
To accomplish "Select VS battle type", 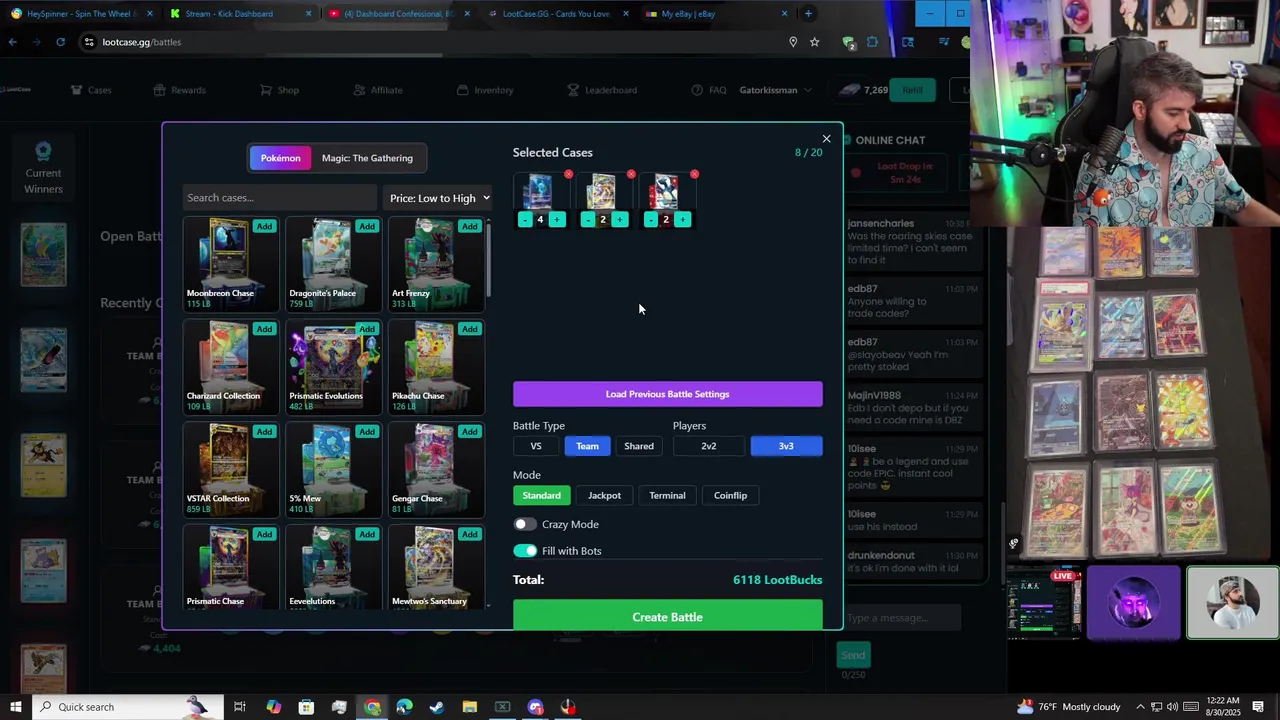I will [536, 446].
